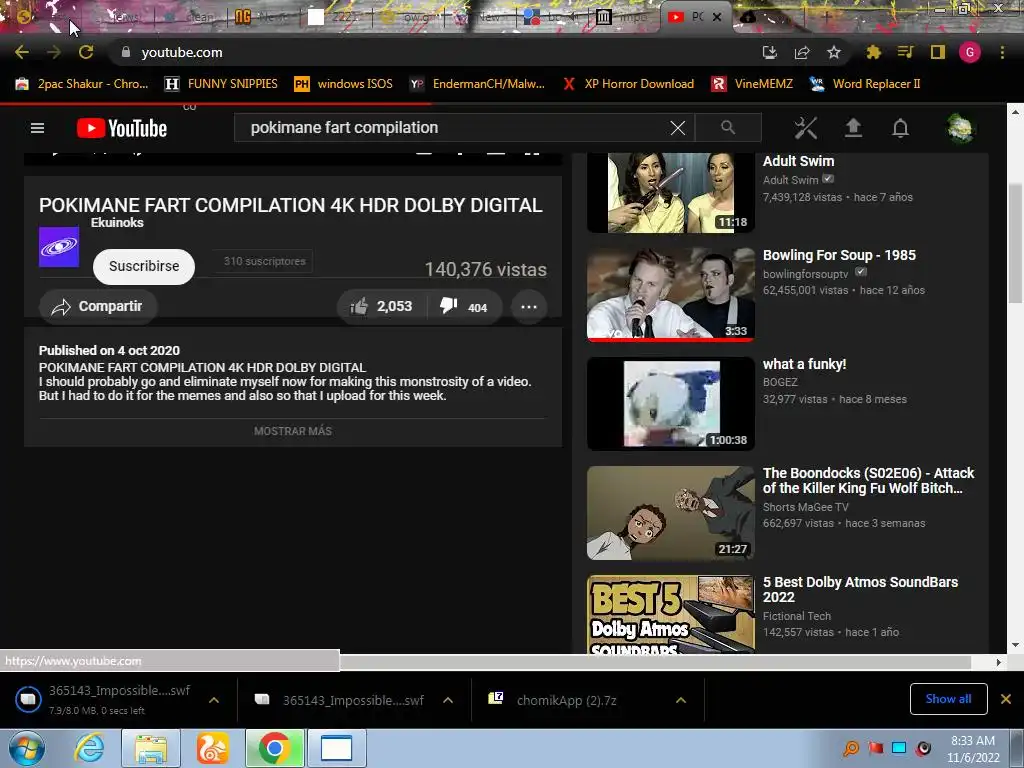1024x768 pixels.
Task: Open UC Browser from the taskbar
Action: (x=212, y=748)
